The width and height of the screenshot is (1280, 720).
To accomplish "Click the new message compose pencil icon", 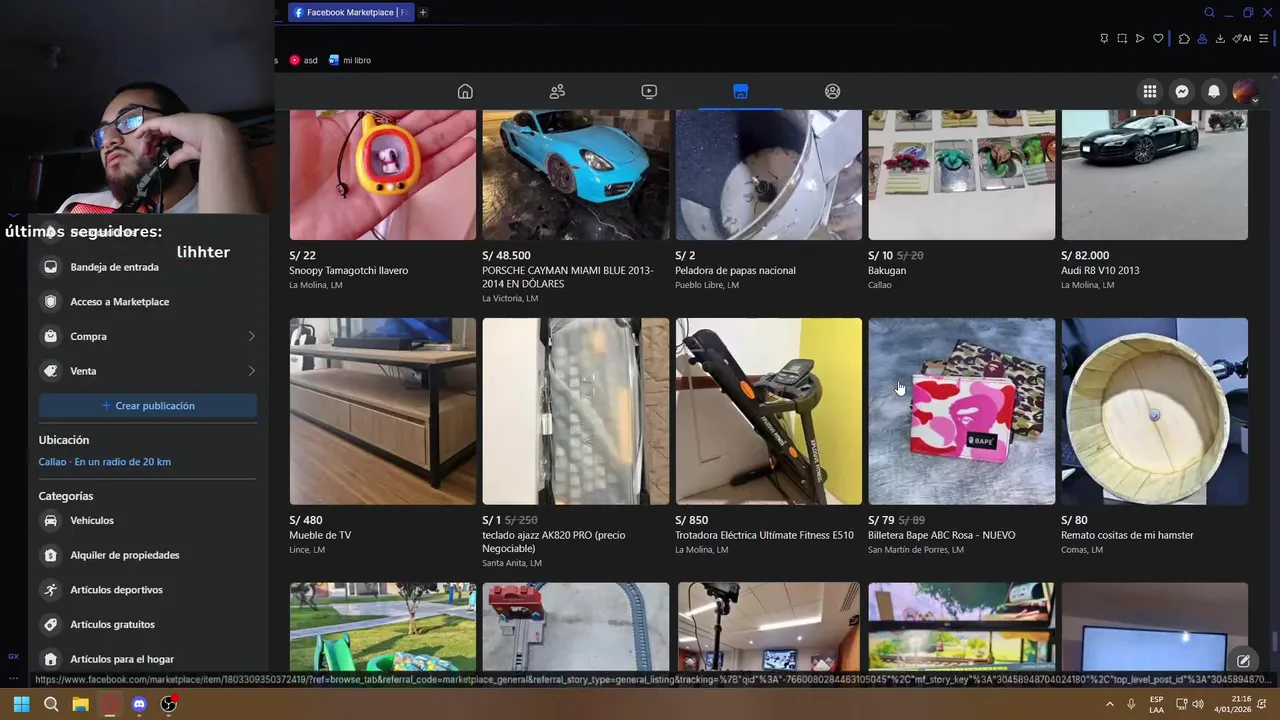I will click(x=1243, y=661).
